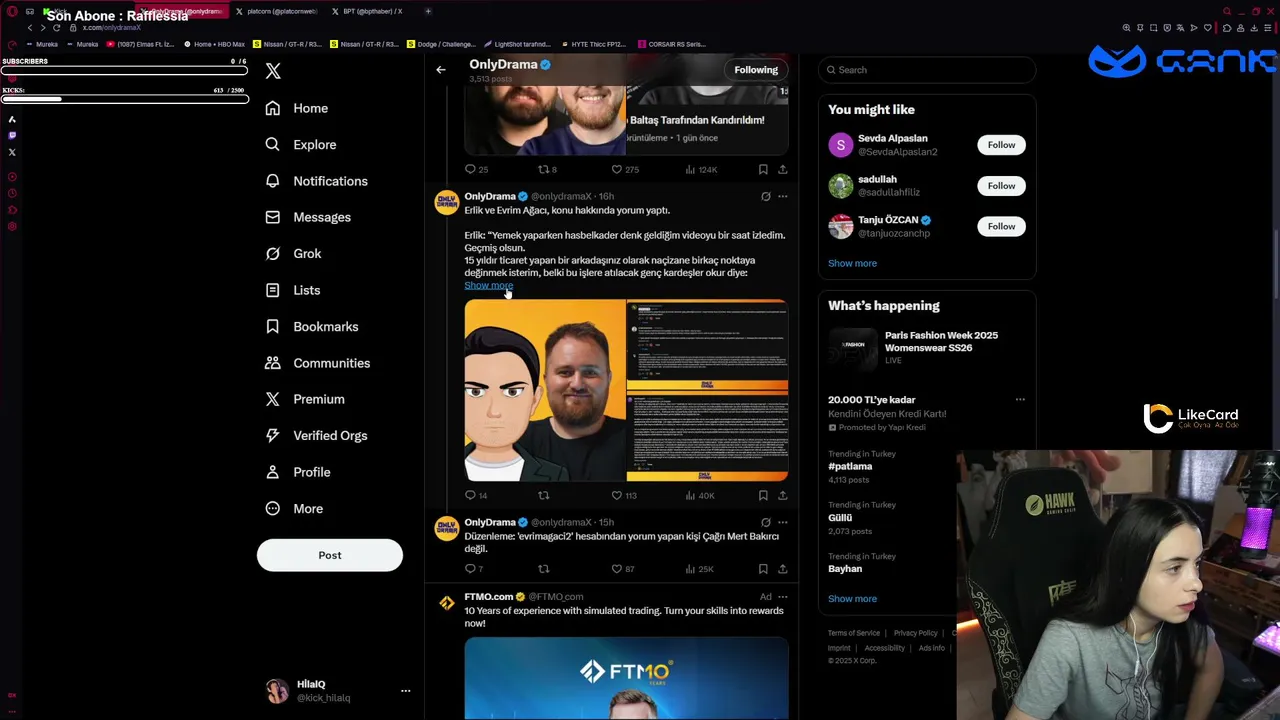Open more options on the FTMO.com ad

782,597
